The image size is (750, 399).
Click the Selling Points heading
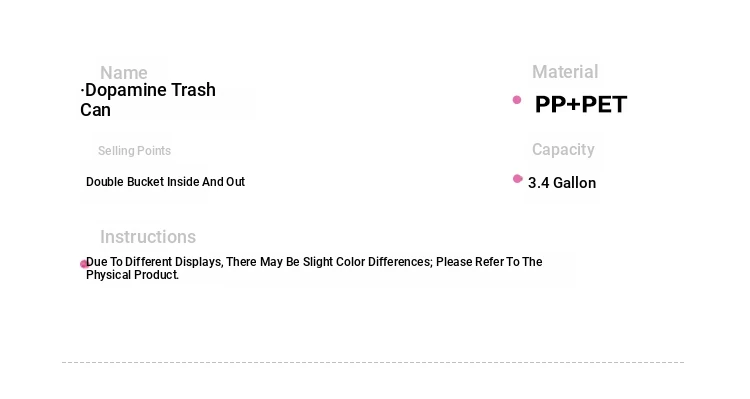134,151
